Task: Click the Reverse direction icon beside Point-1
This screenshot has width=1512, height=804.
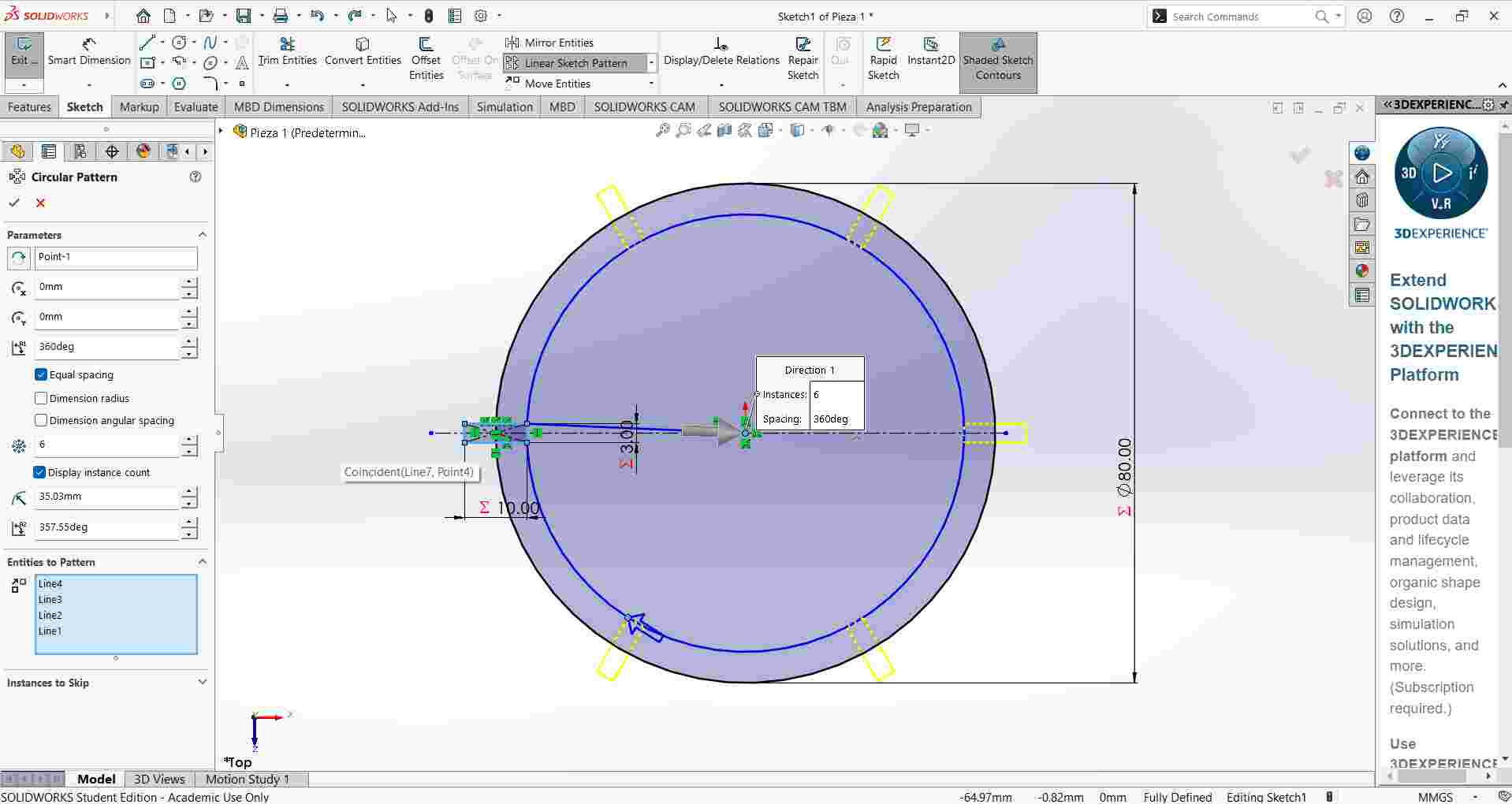Action: pos(19,258)
